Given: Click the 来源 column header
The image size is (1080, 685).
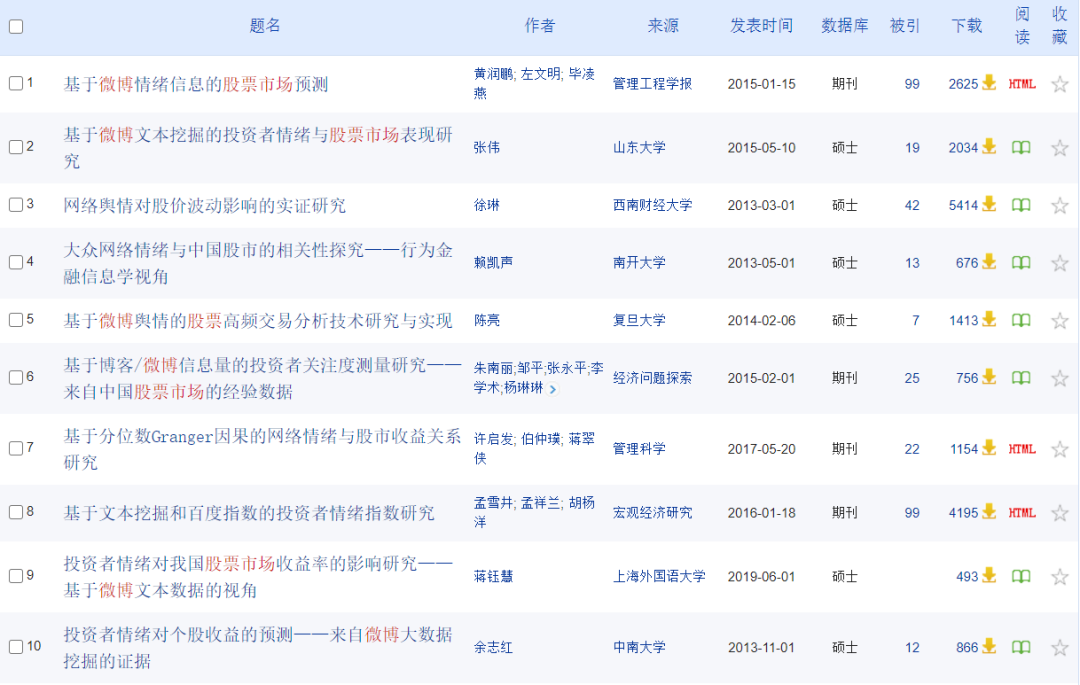Looking at the screenshot, I should [663, 26].
